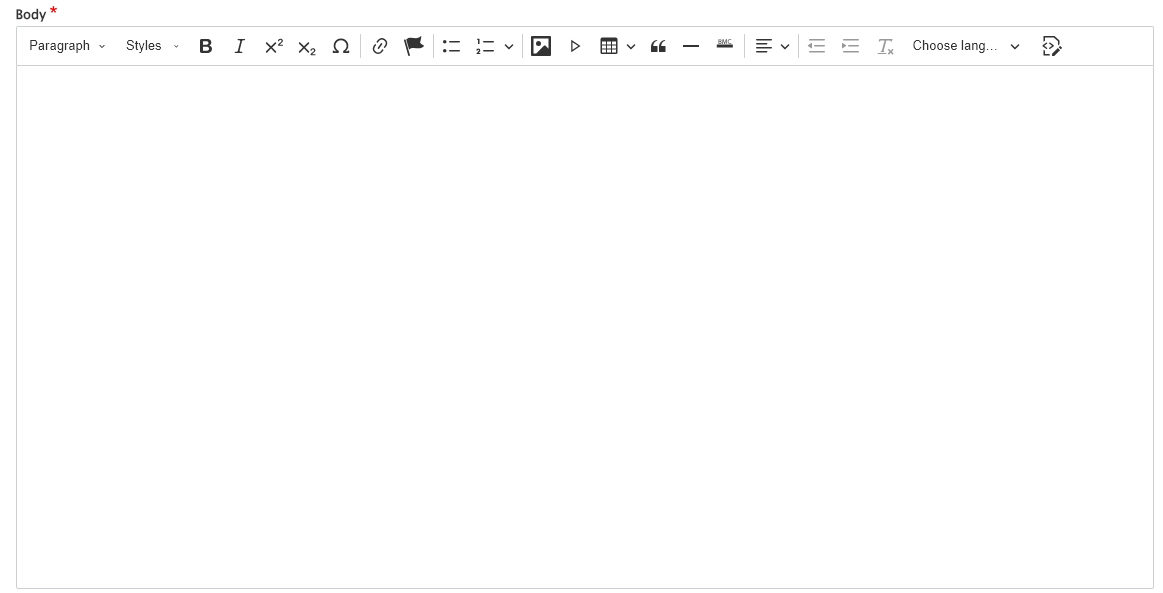The width and height of the screenshot is (1163, 593).
Task: Insert an image via the picture icon
Action: tap(541, 46)
